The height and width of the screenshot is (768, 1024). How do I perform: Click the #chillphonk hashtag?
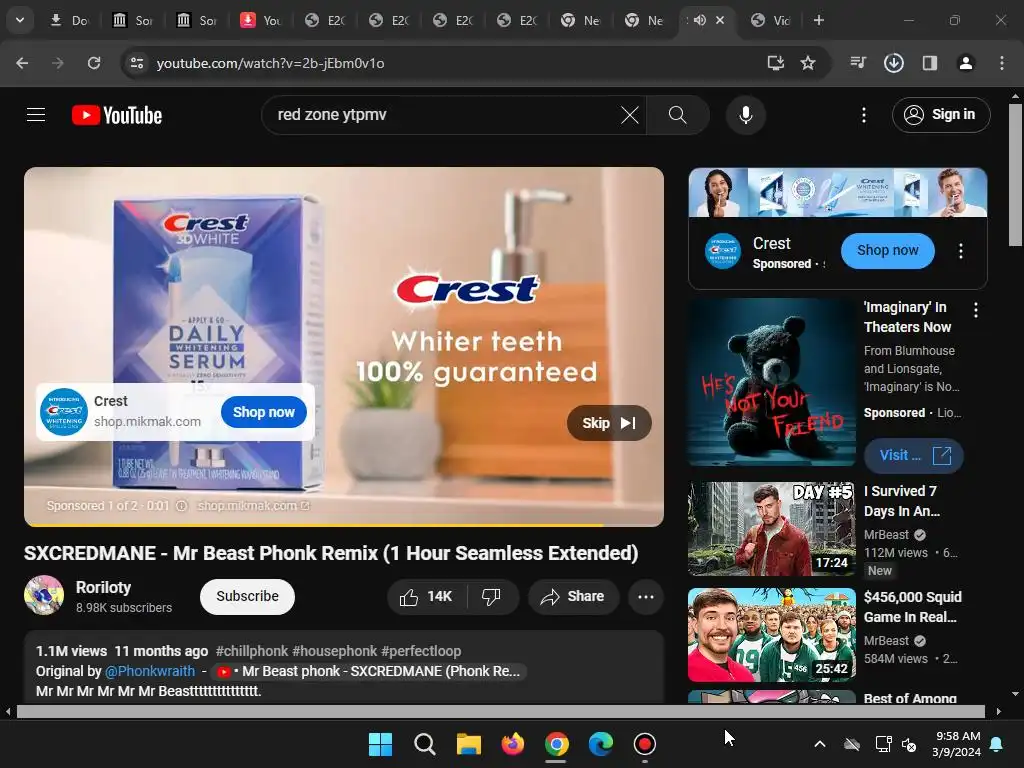[252, 651]
